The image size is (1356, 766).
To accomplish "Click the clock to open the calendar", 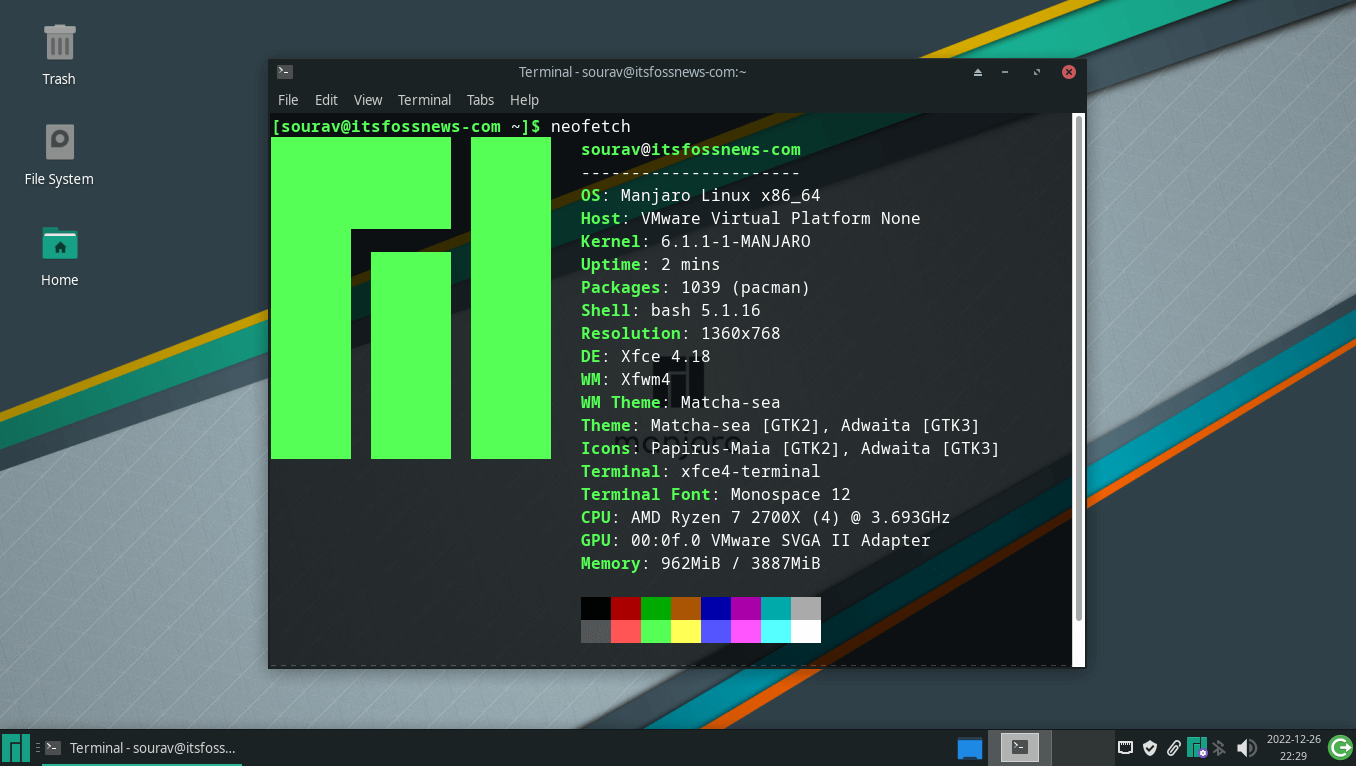I will coord(1294,747).
